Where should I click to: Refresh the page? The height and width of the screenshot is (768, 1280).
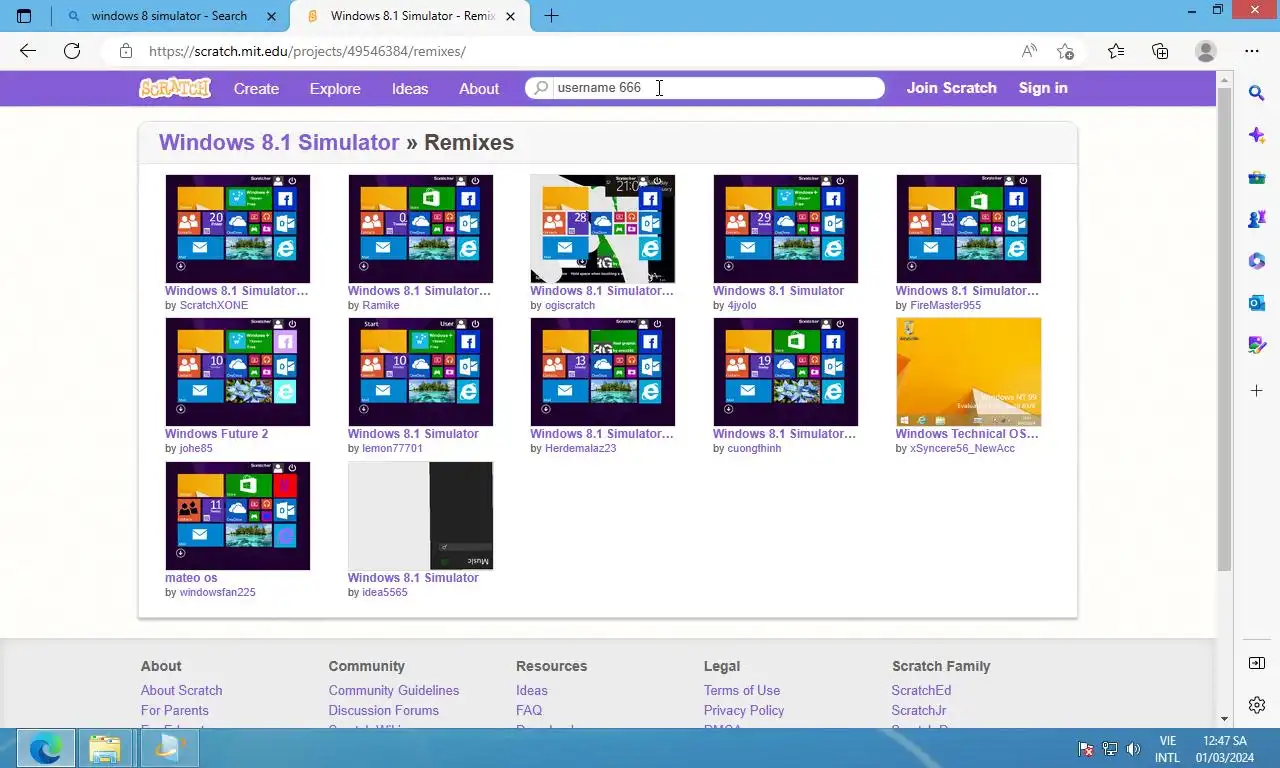72,51
